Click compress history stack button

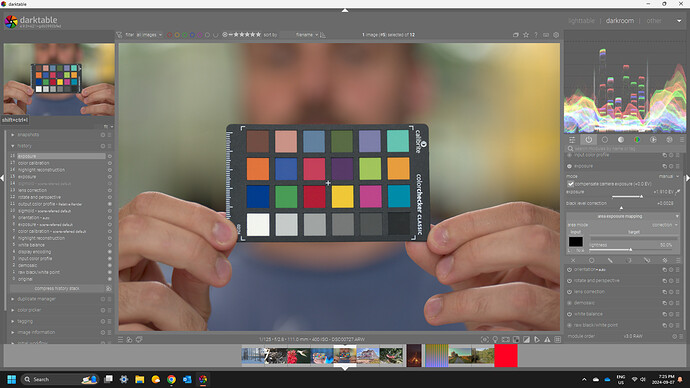pyautogui.click(x=57, y=289)
